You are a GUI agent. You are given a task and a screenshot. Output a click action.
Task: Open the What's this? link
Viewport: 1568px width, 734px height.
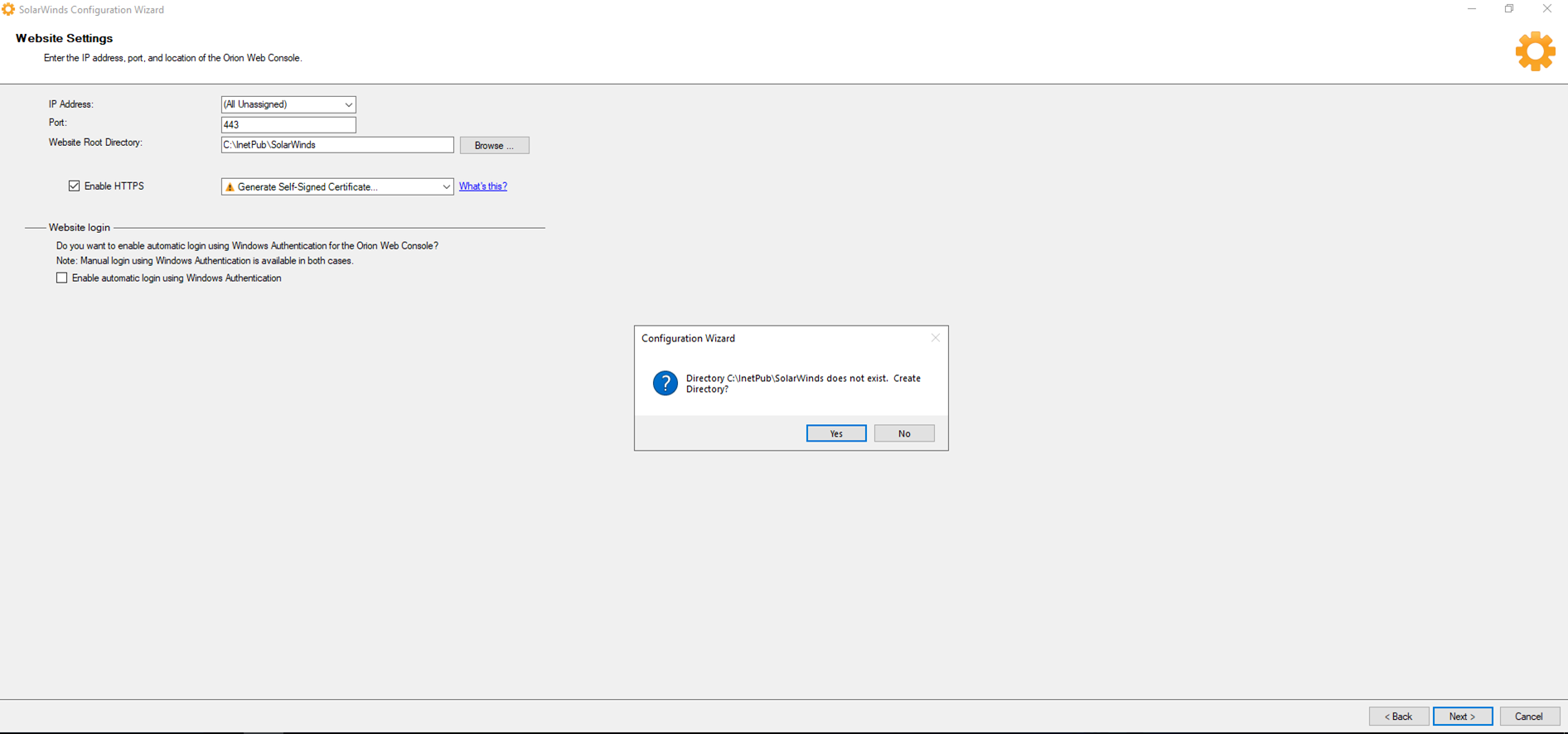click(x=483, y=186)
